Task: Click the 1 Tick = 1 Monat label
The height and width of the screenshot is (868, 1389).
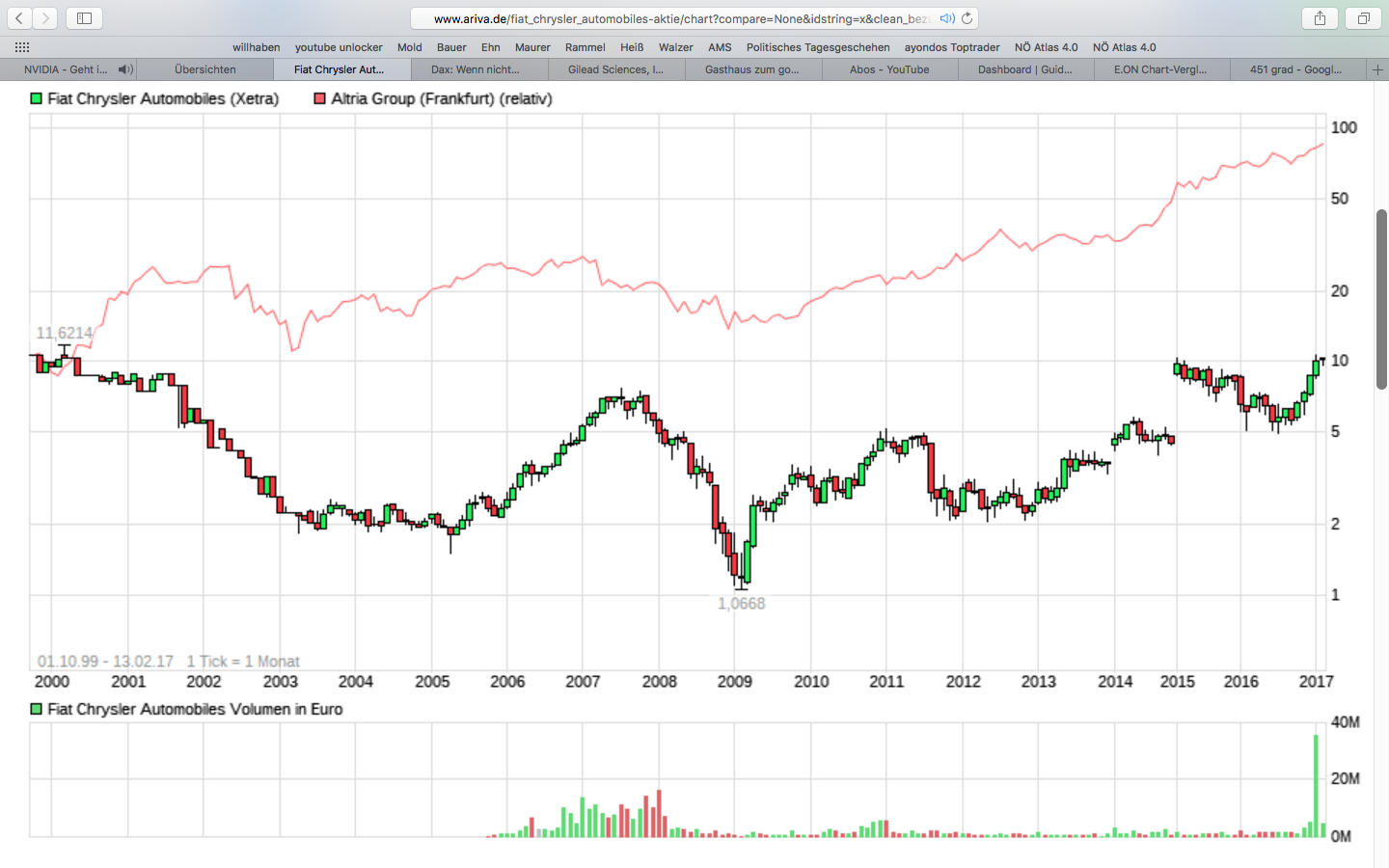Action: pos(243,662)
